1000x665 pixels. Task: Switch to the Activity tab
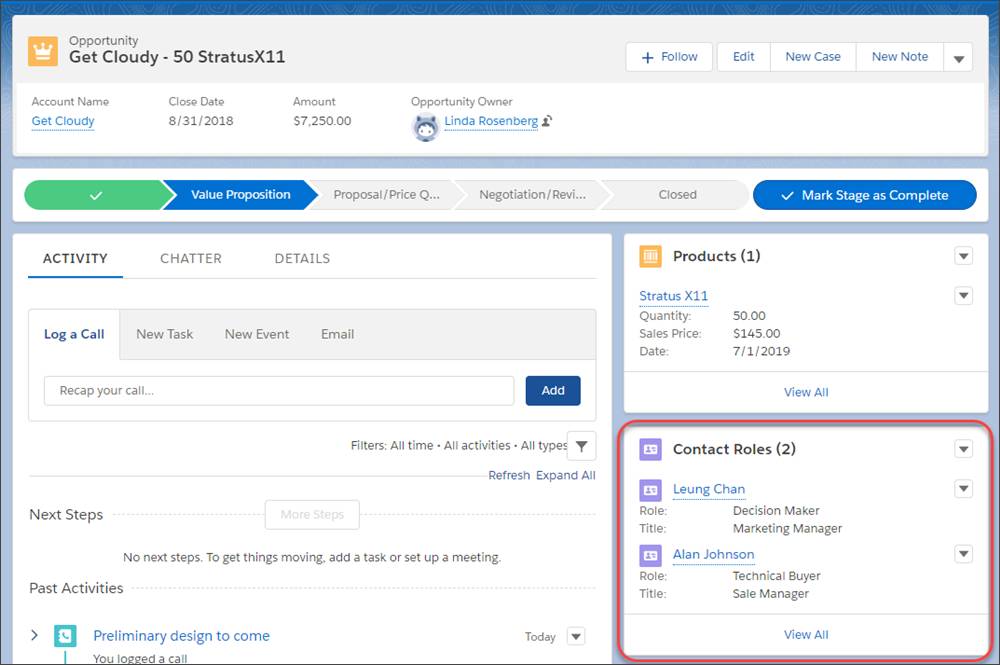point(75,258)
